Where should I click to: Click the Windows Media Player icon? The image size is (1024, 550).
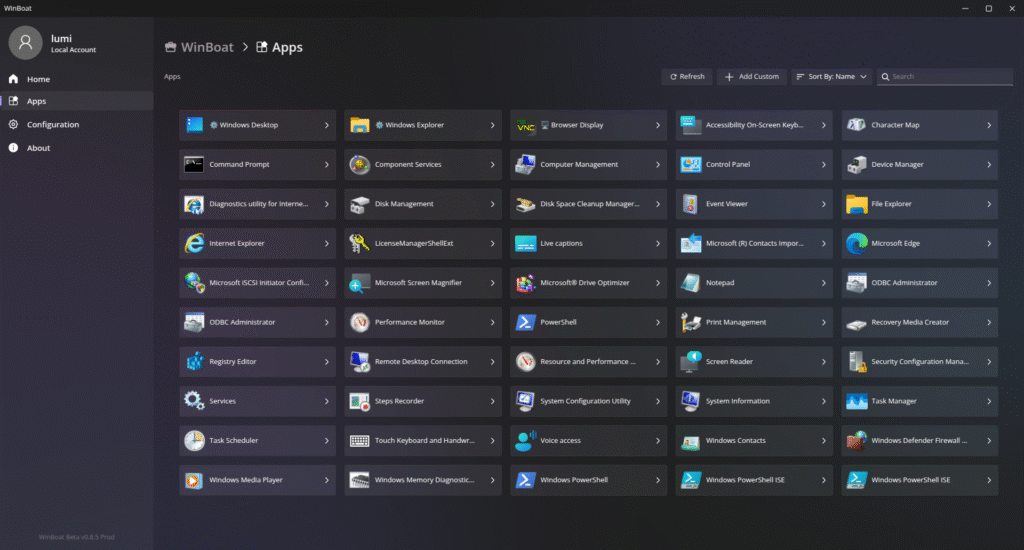coord(194,480)
